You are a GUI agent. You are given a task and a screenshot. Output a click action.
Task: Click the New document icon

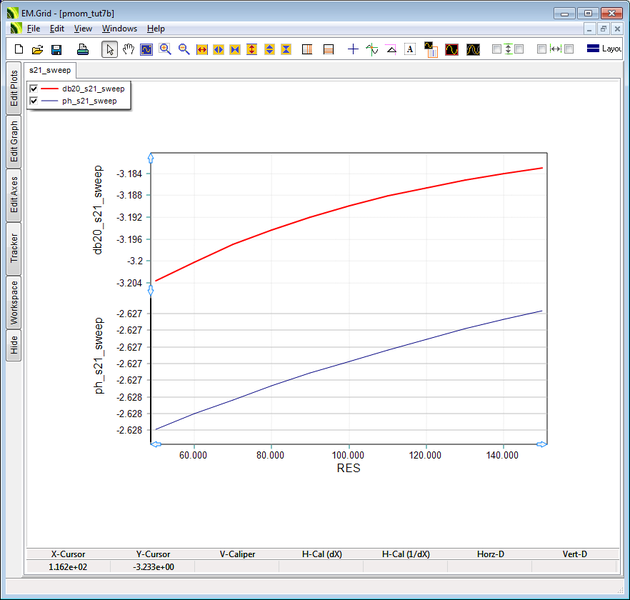[x=18, y=49]
